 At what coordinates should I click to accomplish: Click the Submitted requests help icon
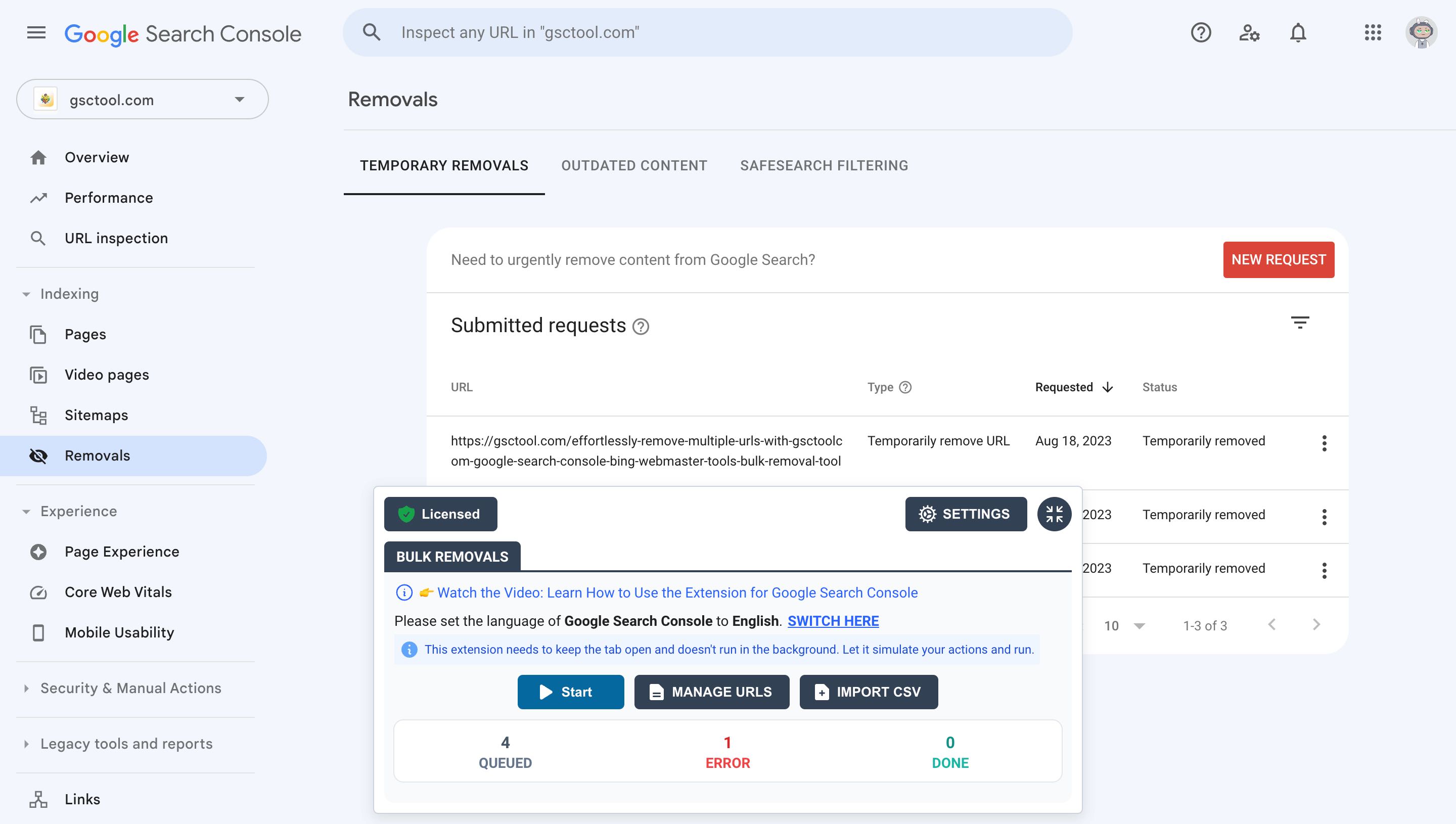(x=641, y=327)
